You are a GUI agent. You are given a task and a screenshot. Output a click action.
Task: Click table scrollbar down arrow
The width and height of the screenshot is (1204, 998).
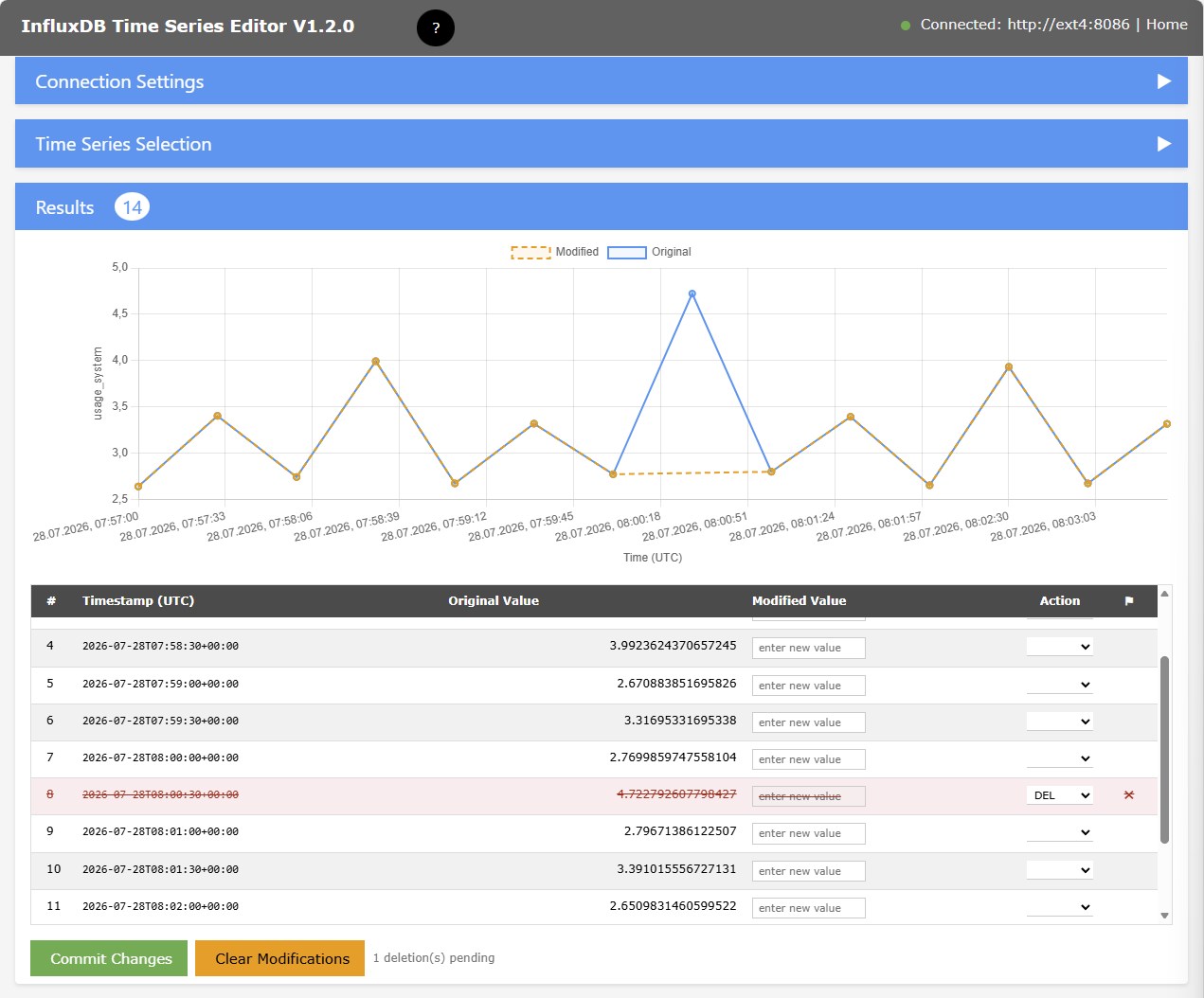[1164, 916]
